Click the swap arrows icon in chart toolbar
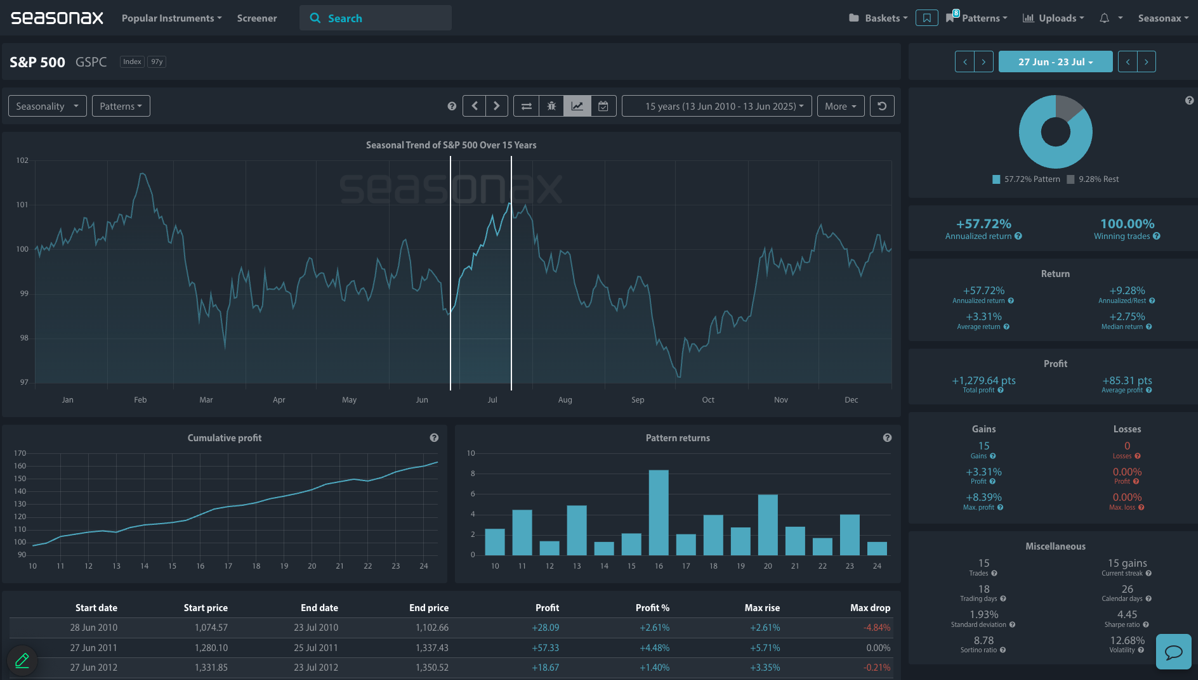The height and width of the screenshot is (680, 1198). (x=526, y=106)
